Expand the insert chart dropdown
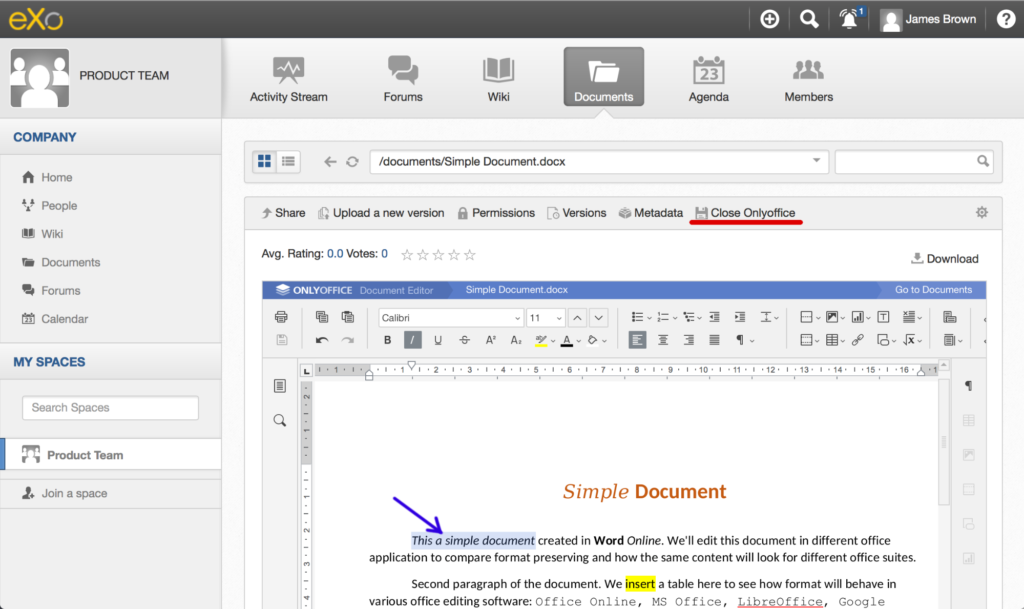The height and width of the screenshot is (609, 1024). tap(868, 318)
